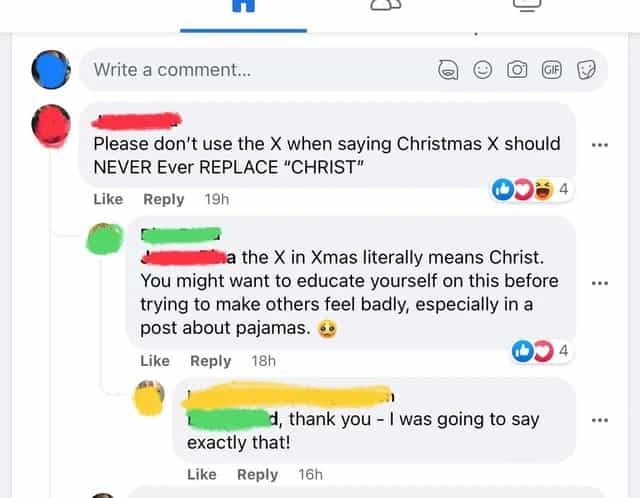The width and height of the screenshot is (640, 498).
Task: Attach a photo using the camera icon
Action: pos(517,70)
